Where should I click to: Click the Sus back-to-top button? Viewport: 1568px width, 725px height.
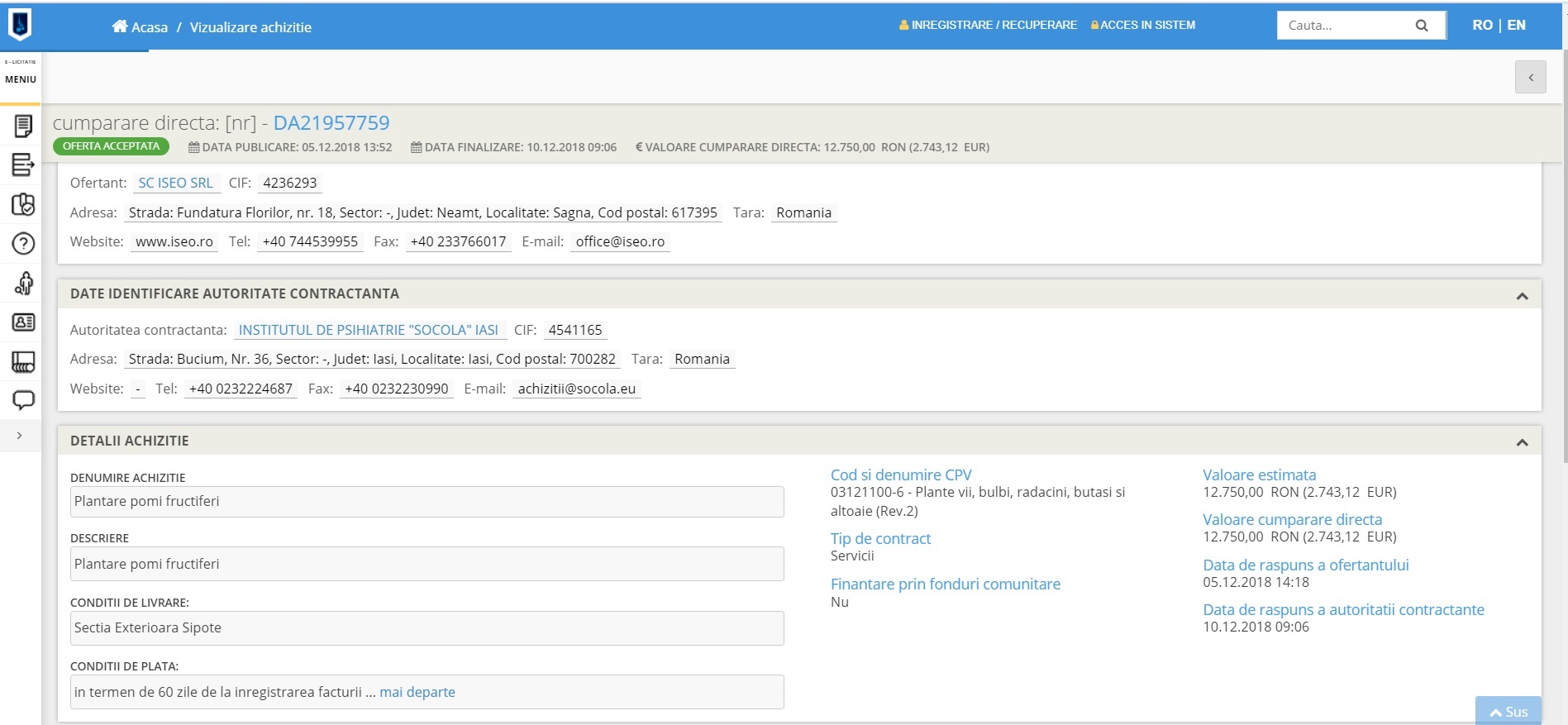1508,711
